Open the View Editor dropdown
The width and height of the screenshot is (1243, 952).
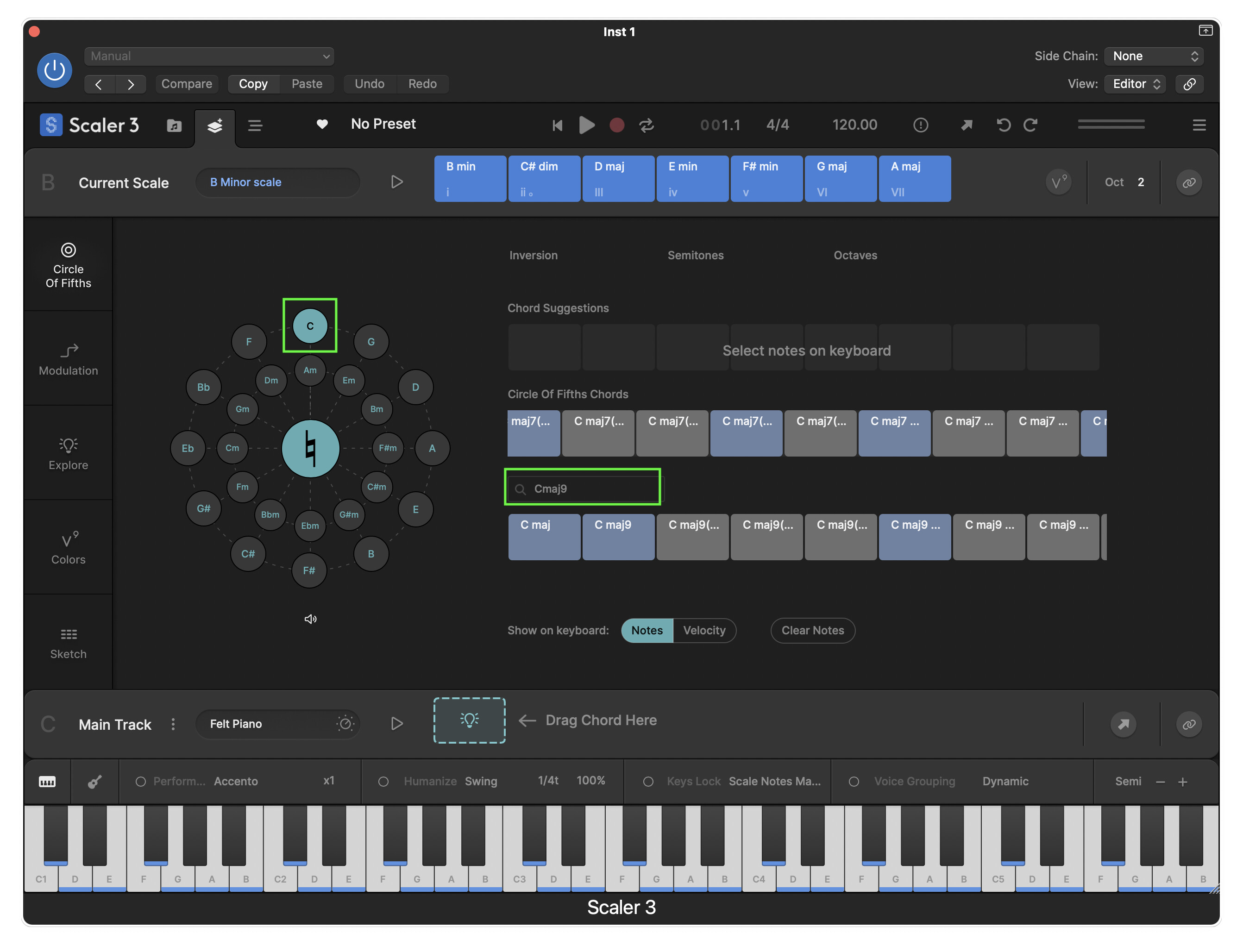1135,84
